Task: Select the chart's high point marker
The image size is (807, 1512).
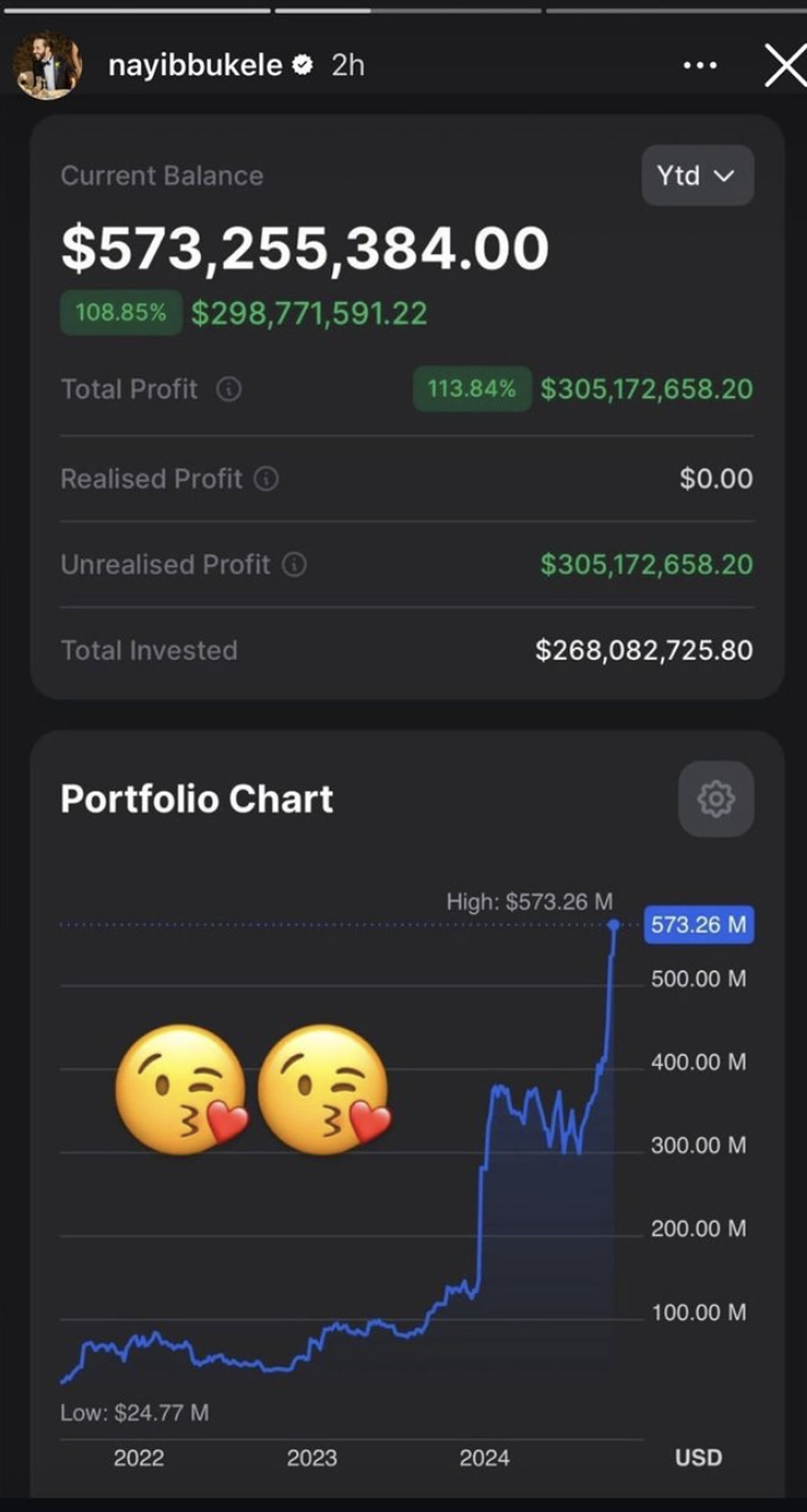Action: pos(613,925)
